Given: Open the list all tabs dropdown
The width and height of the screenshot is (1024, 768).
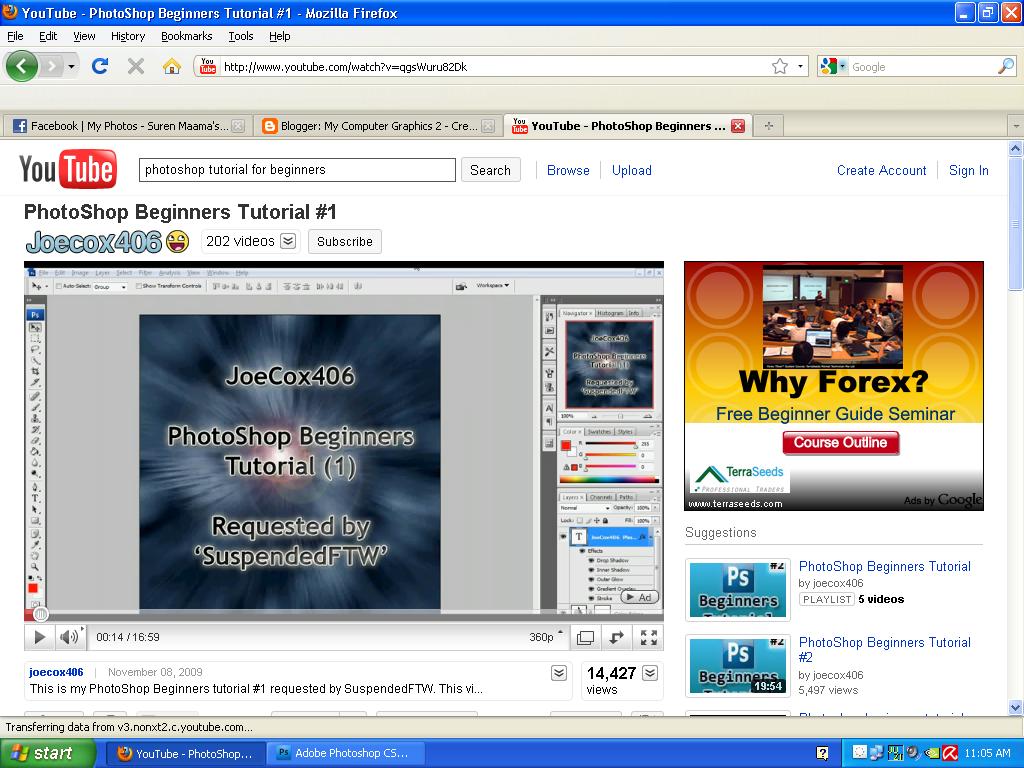Looking at the screenshot, I should coord(1016,125).
